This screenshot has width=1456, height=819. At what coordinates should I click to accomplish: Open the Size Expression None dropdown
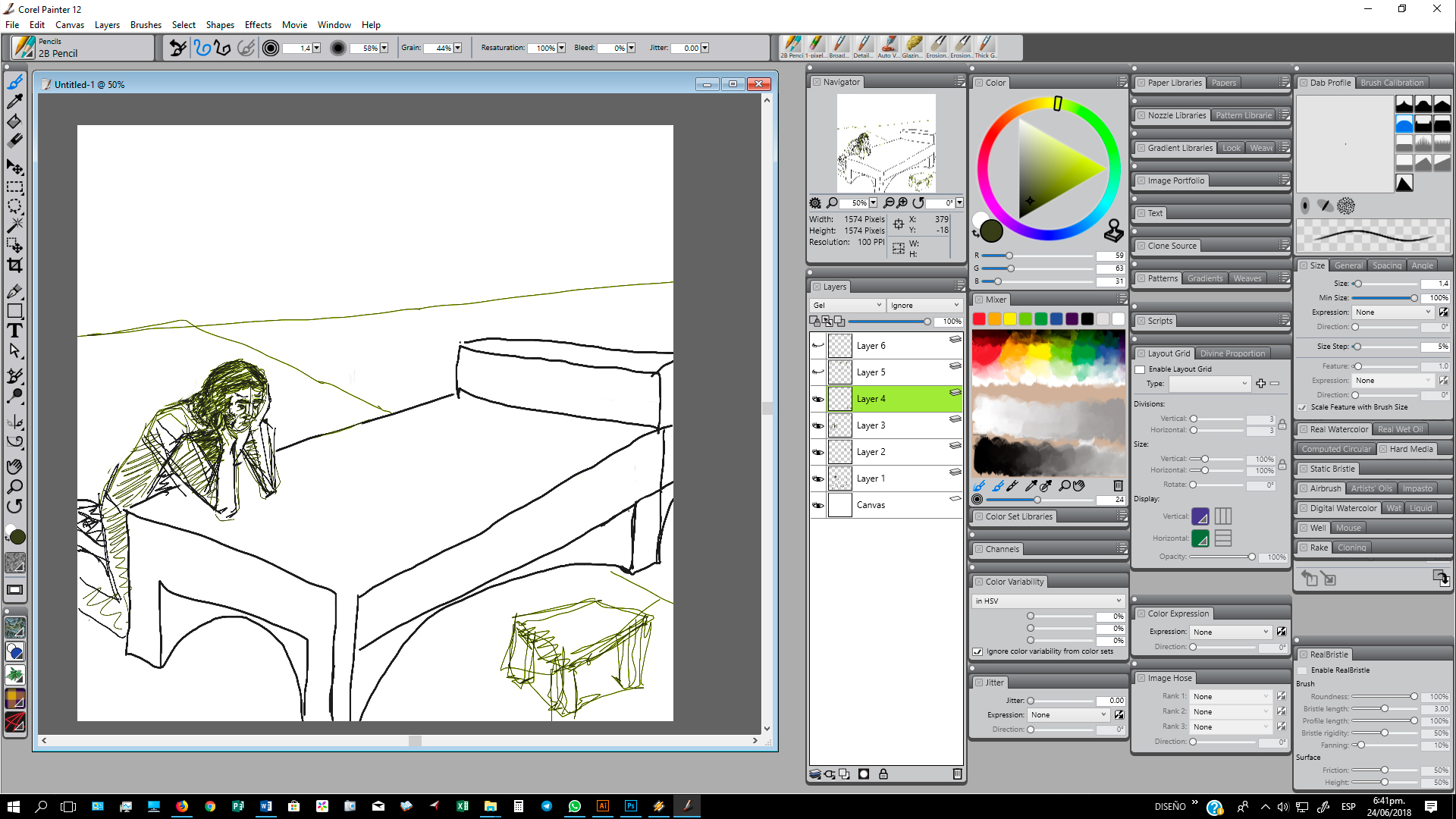coord(1393,312)
